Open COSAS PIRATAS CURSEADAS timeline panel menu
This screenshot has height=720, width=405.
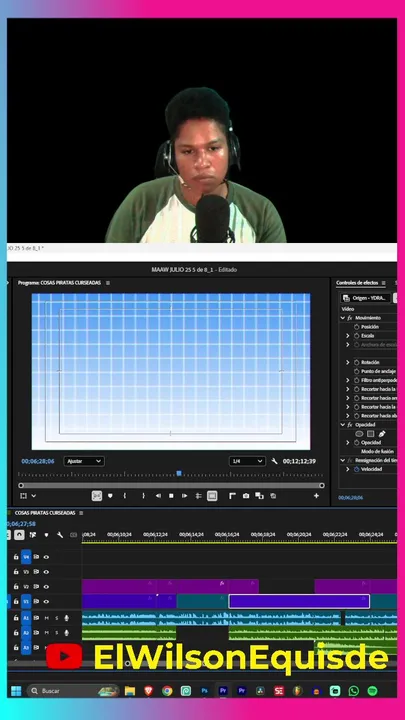(x=81, y=513)
